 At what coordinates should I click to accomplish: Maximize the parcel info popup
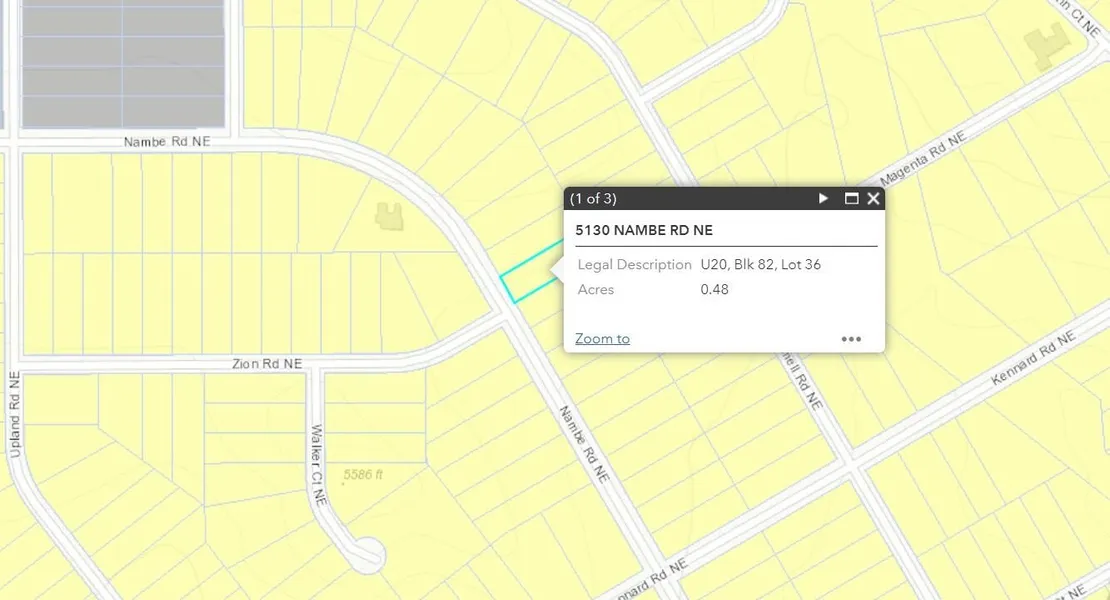click(851, 199)
